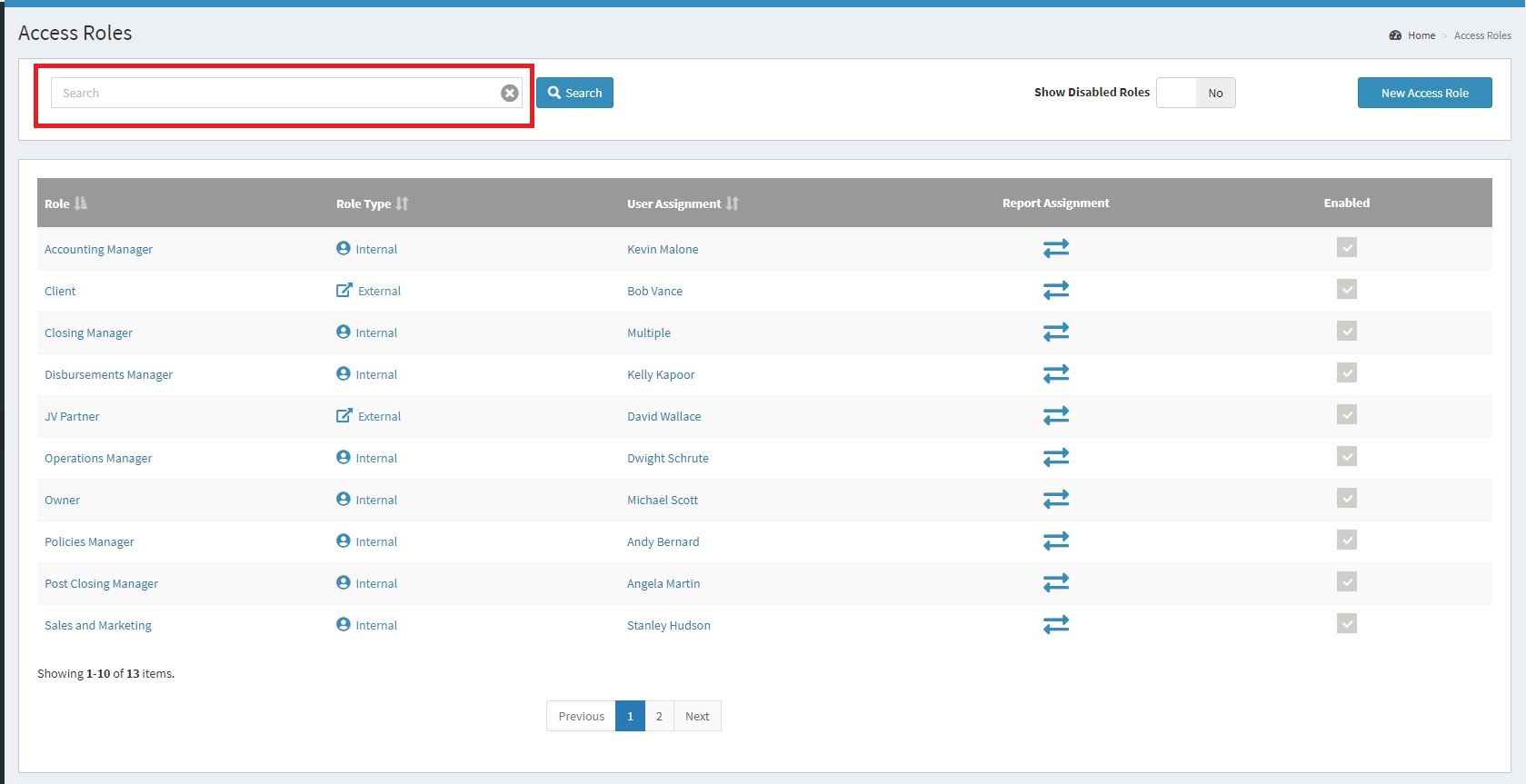This screenshot has height=784, width=1526.
Task: Sort table by Role Type column
Action: point(402,203)
